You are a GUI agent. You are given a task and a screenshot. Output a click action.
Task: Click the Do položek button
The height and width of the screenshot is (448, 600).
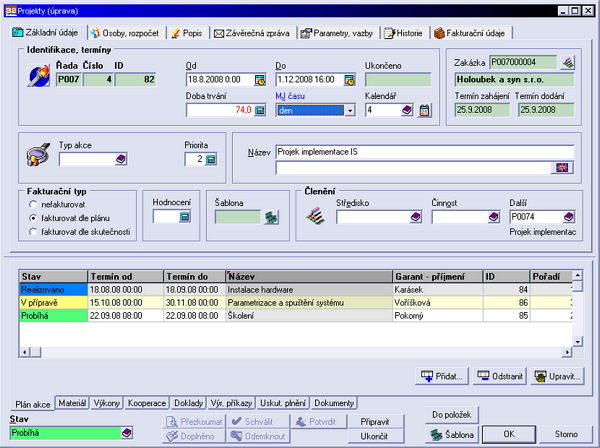click(452, 415)
